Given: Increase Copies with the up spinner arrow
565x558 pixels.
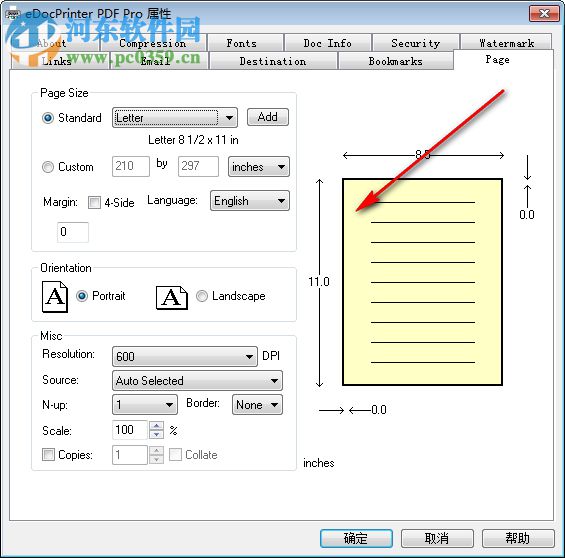Looking at the screenshot, I should tap(156, 451).
